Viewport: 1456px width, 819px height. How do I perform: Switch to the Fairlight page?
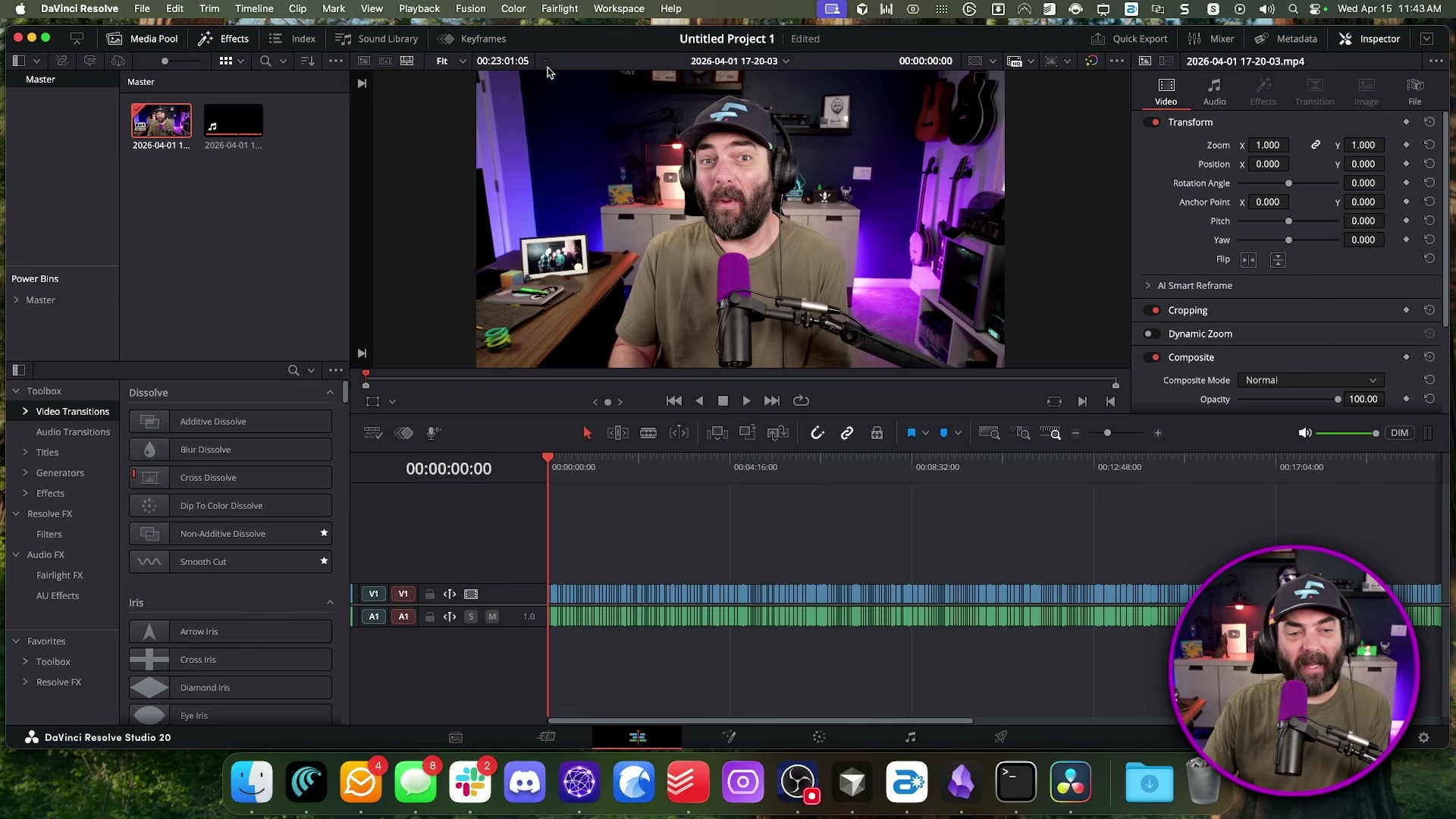(x=910, y=736)
